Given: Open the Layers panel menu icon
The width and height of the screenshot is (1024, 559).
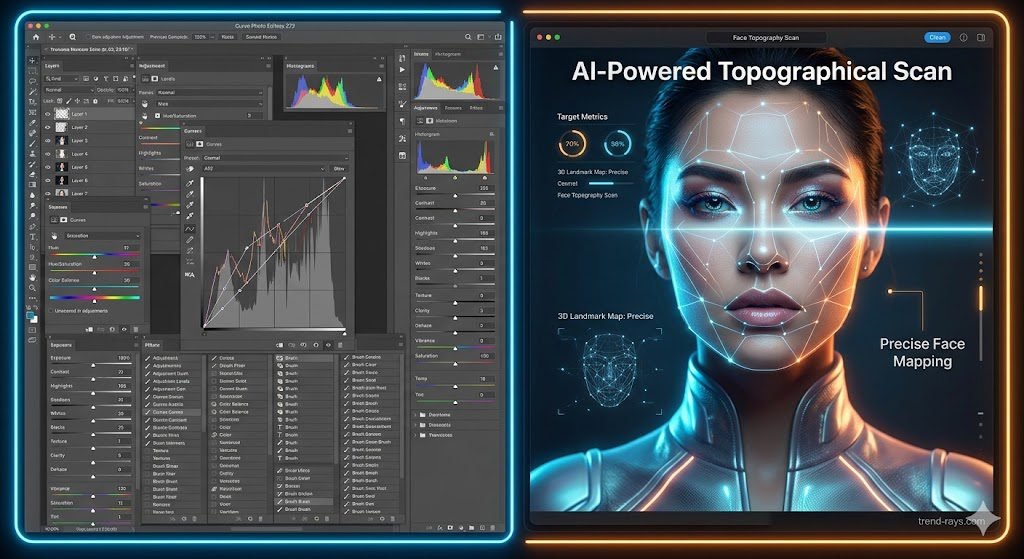Looking at the screenshot, I should click(131, 66).
